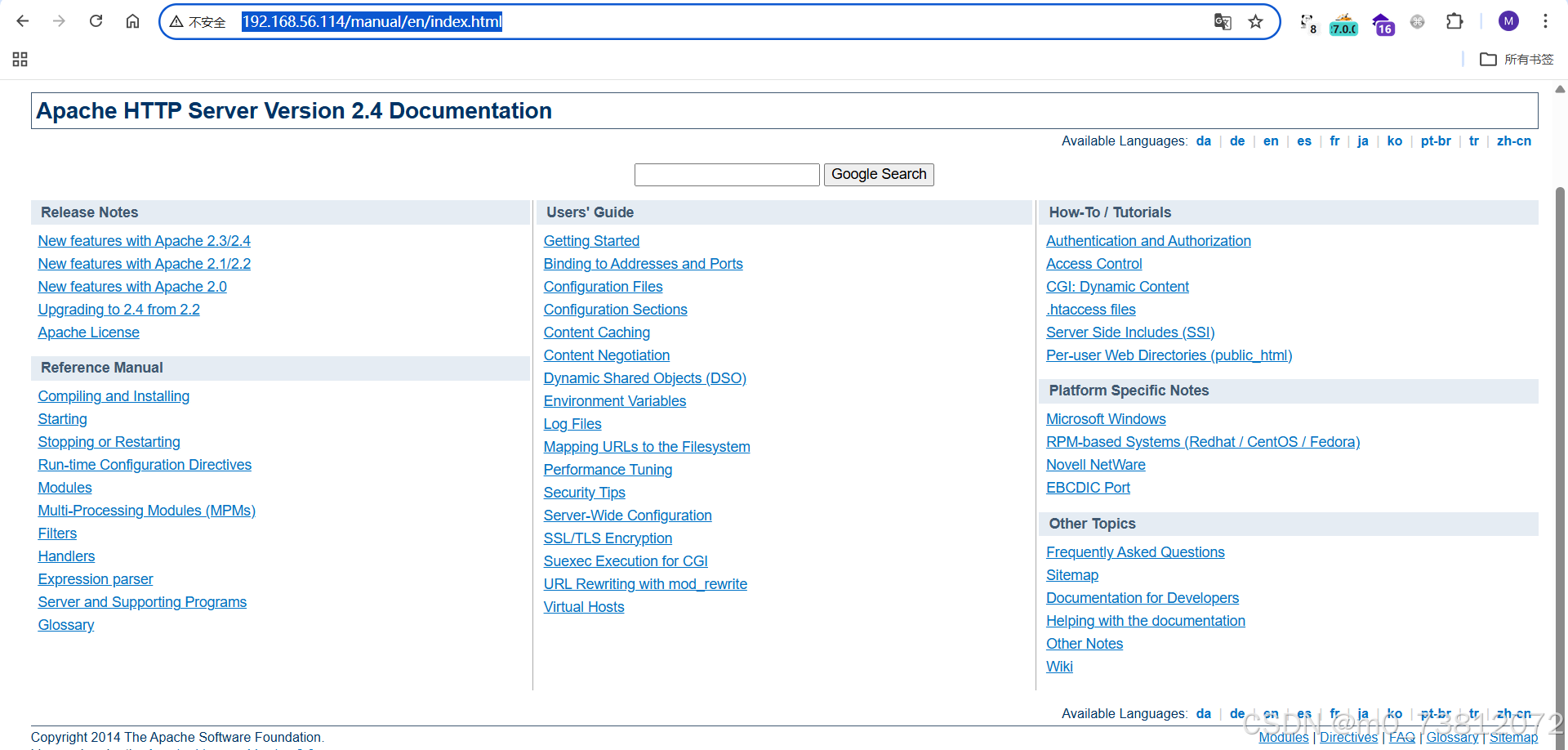Image resolution: width=1568 pixels, height=750 pixels.
Task: Switch language to pt-br at top
Action: coord(1436,141)
